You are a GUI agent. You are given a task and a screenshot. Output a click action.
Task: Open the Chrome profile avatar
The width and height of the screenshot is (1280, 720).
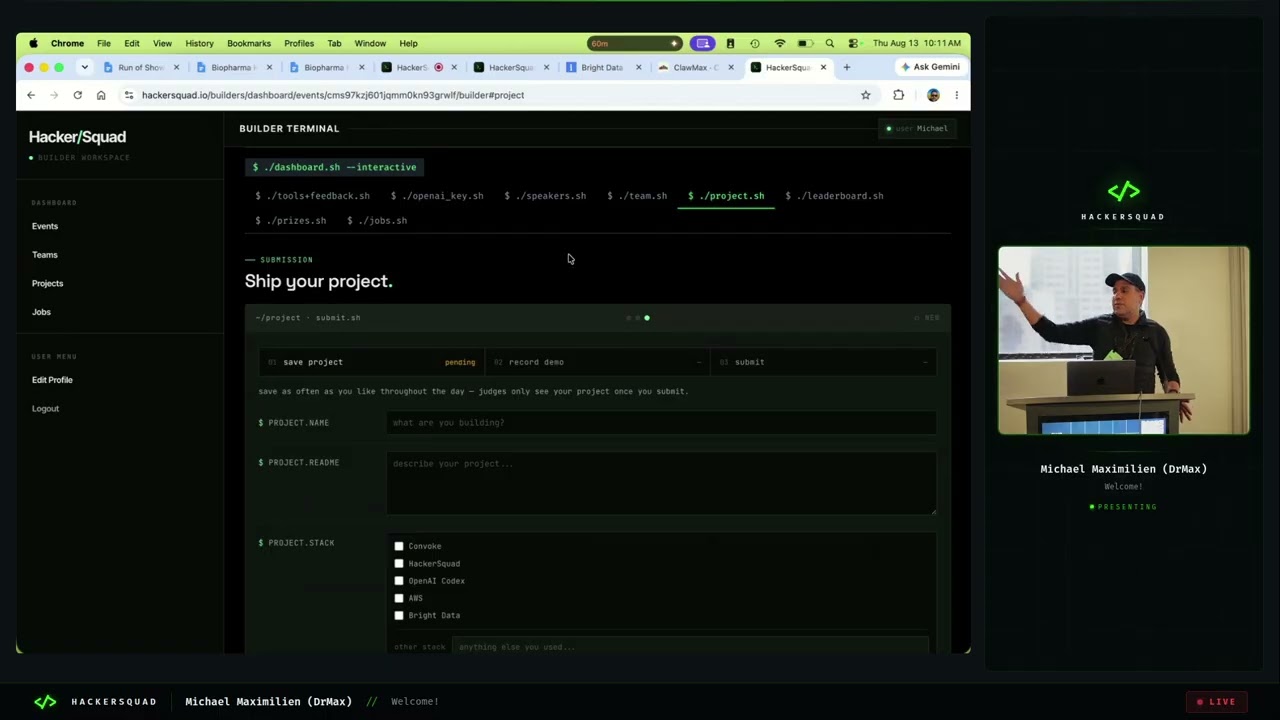point(933,95)
